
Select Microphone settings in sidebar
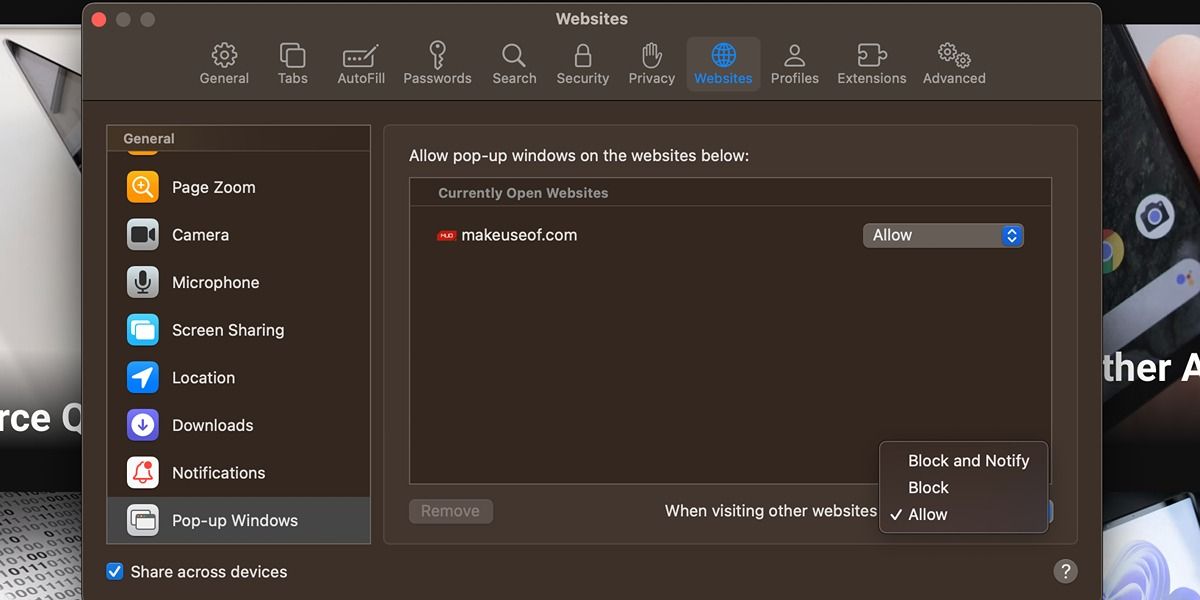214,282
